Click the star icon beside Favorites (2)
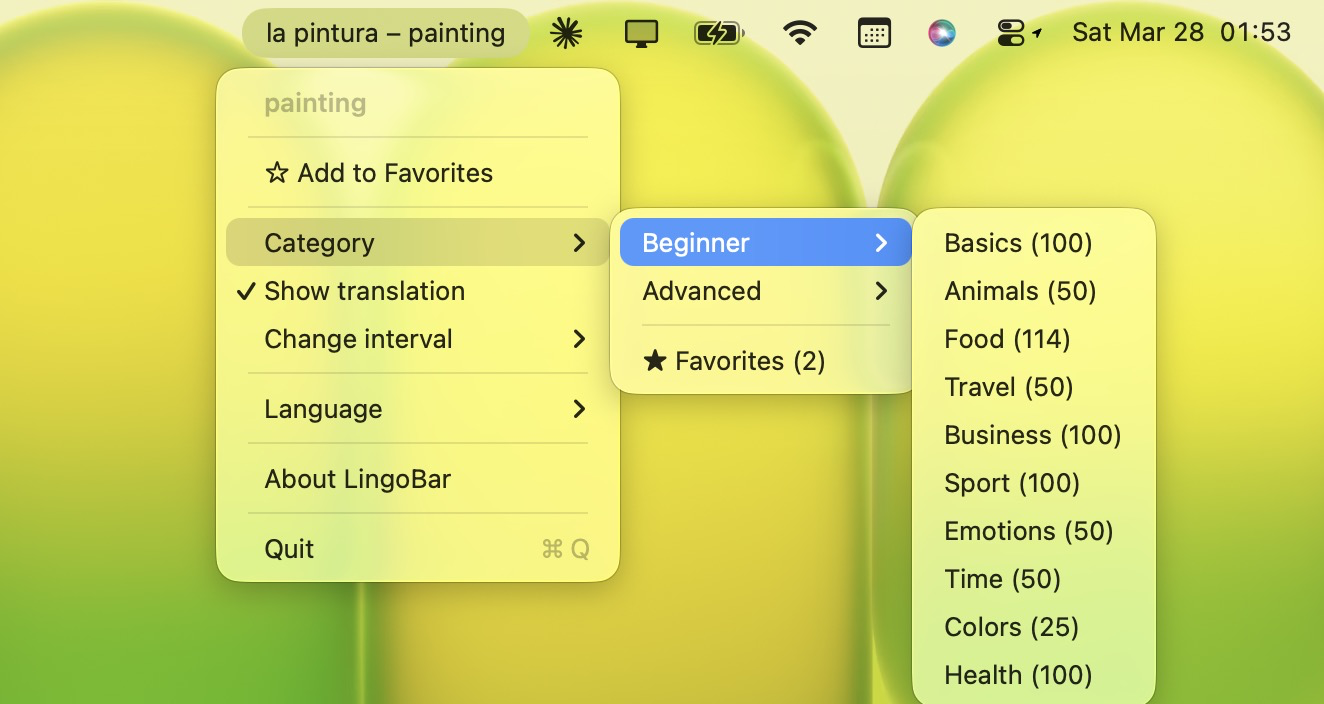 point(656,361)
